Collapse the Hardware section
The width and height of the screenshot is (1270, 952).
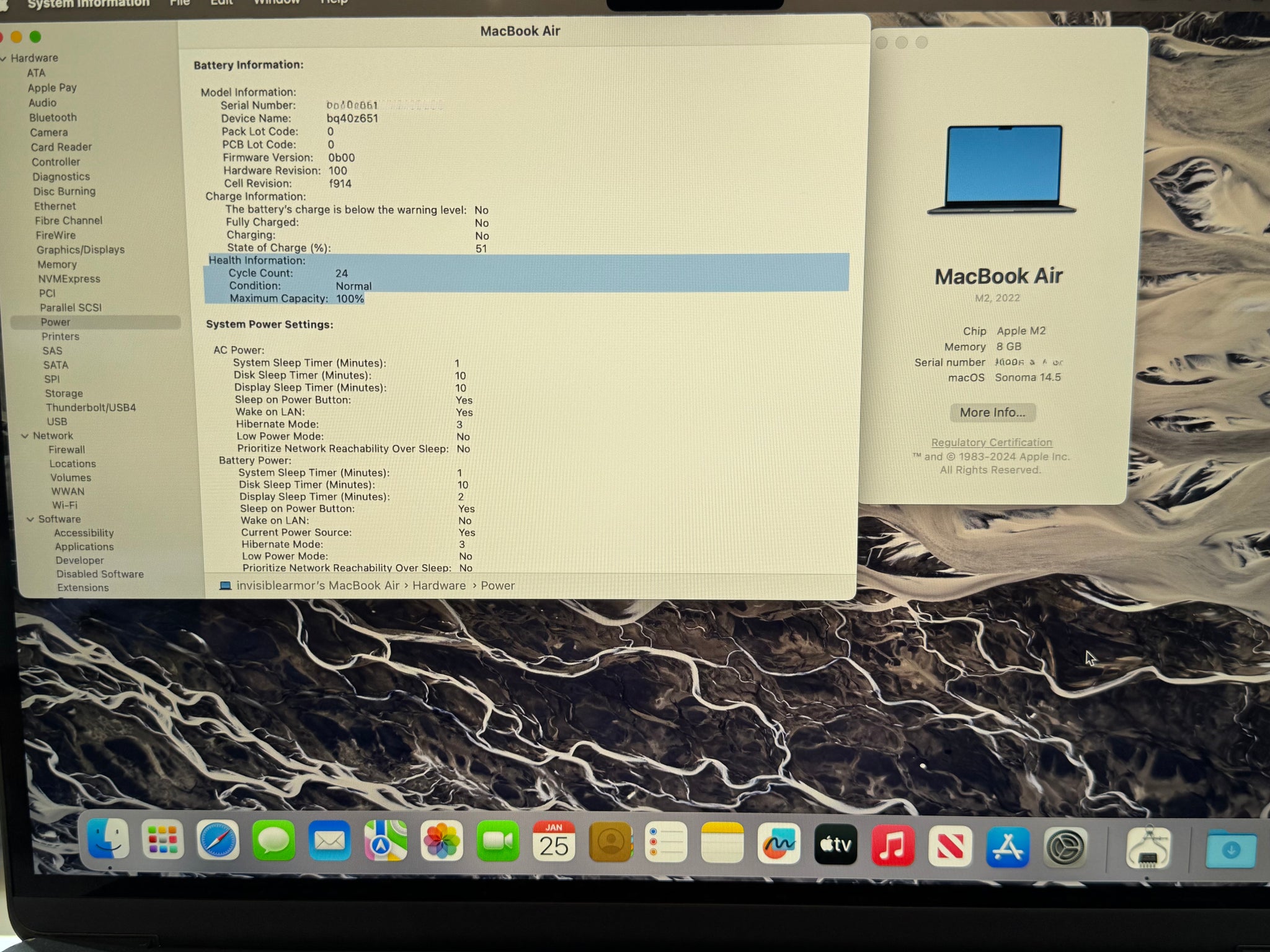click(4, 58)
